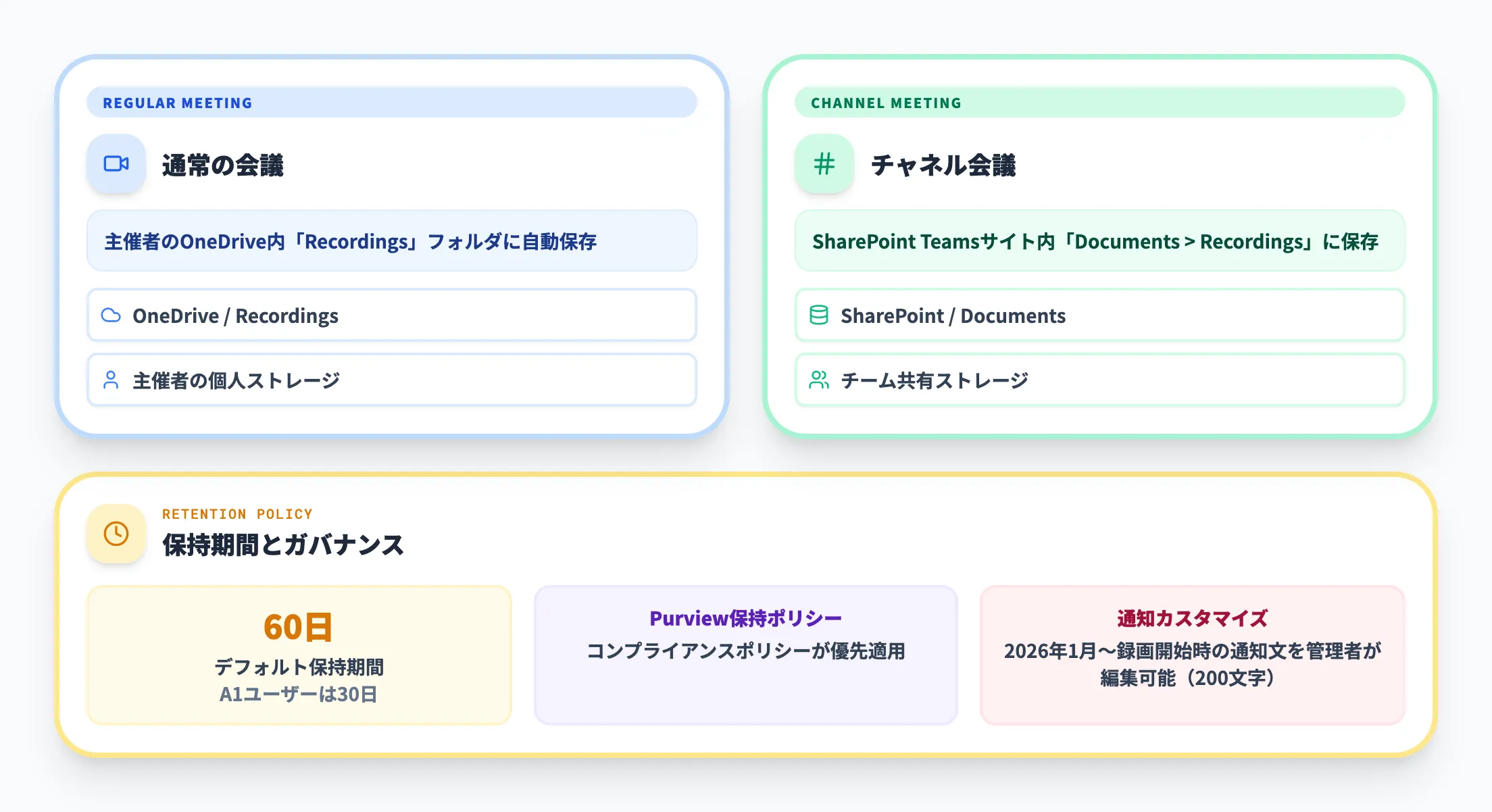Select the clock icon in 保持期間とガバナンス

click(116, 534)
